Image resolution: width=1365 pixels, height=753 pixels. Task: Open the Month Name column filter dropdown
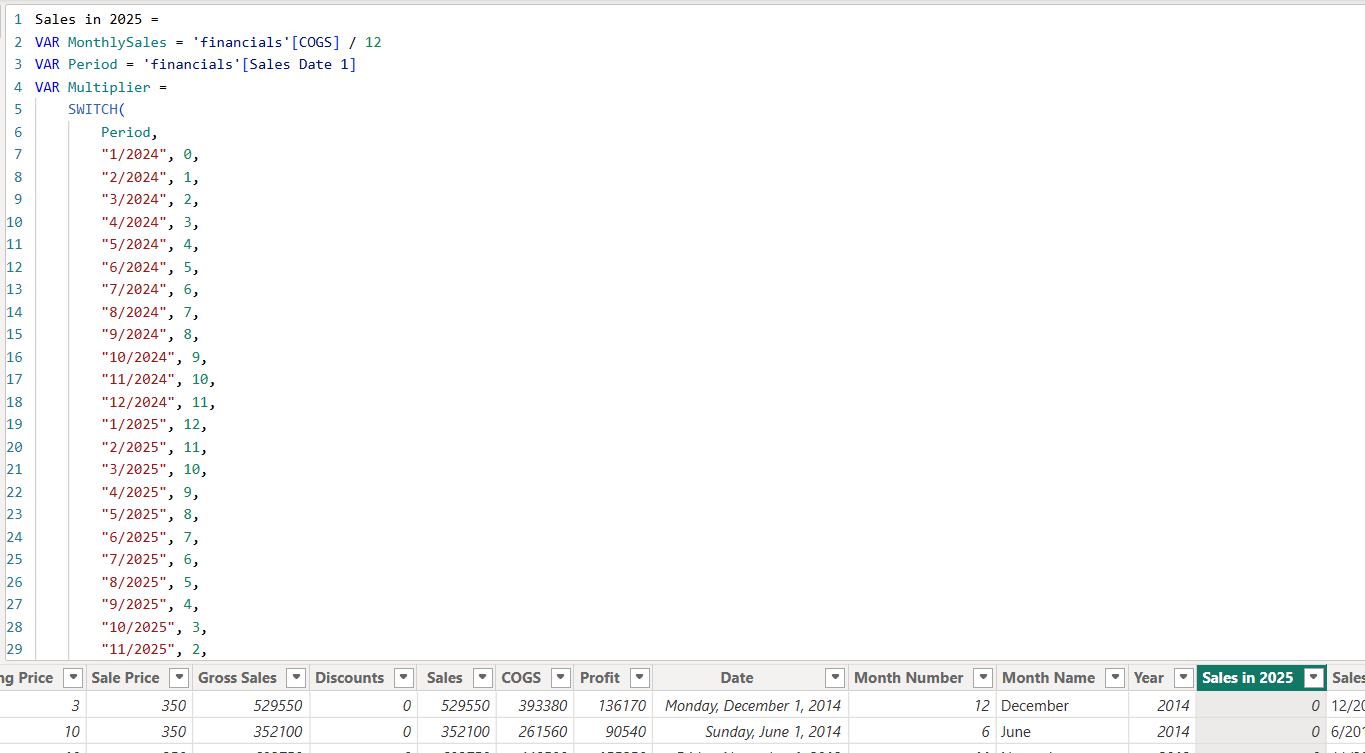click(x=1115, y=678)
